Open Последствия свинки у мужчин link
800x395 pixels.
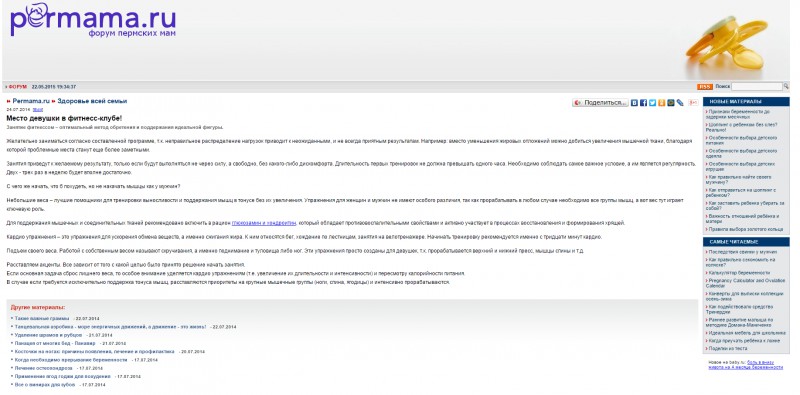(743, 252)
